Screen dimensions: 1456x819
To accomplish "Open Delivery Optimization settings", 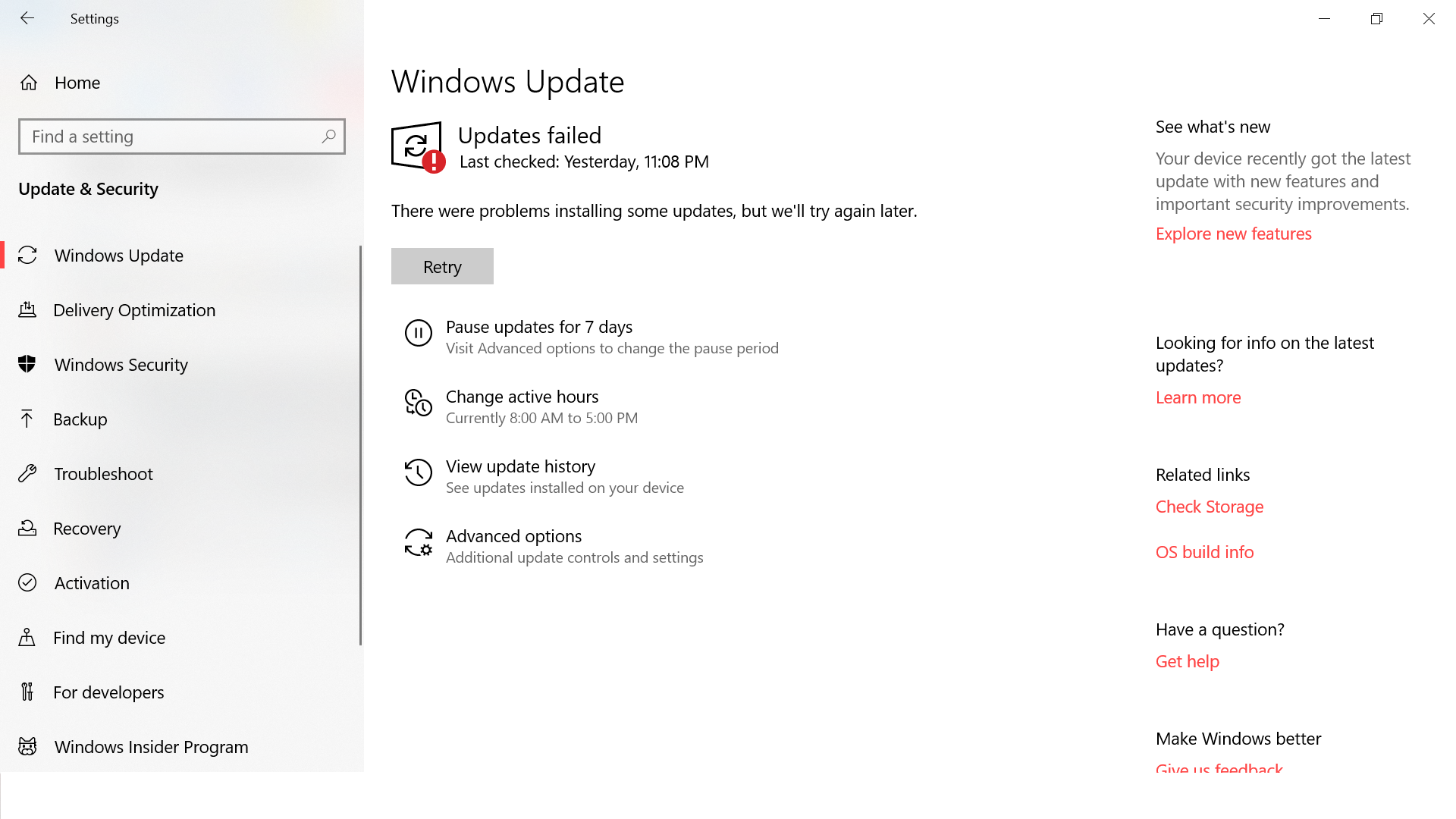I will [180, 310].
